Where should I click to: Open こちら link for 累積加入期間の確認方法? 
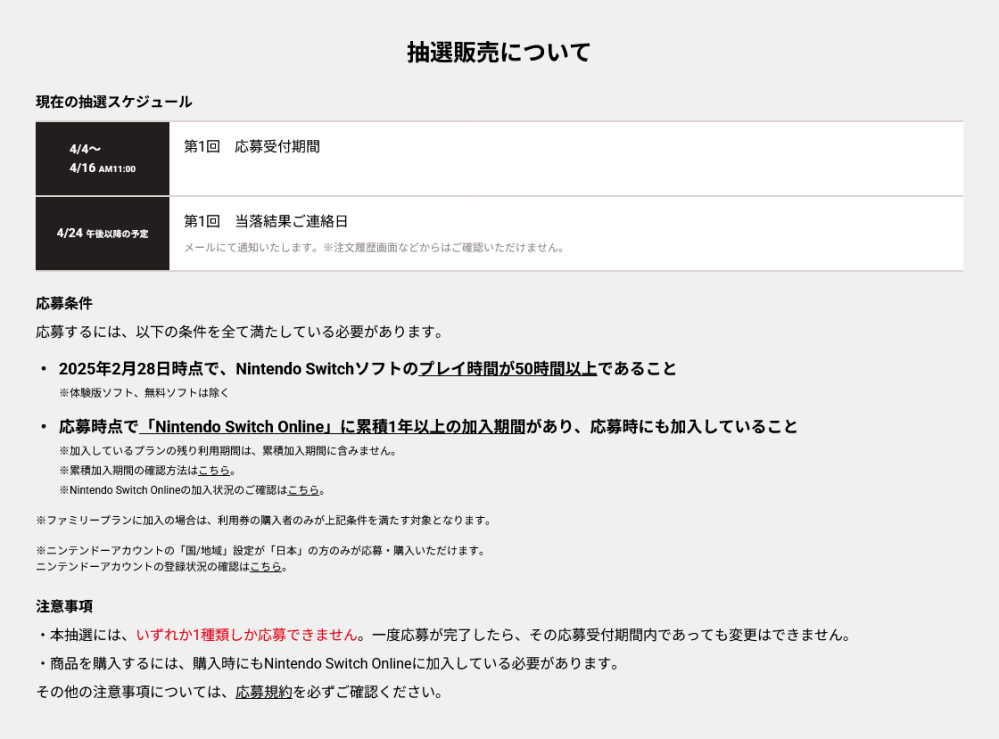214,471
